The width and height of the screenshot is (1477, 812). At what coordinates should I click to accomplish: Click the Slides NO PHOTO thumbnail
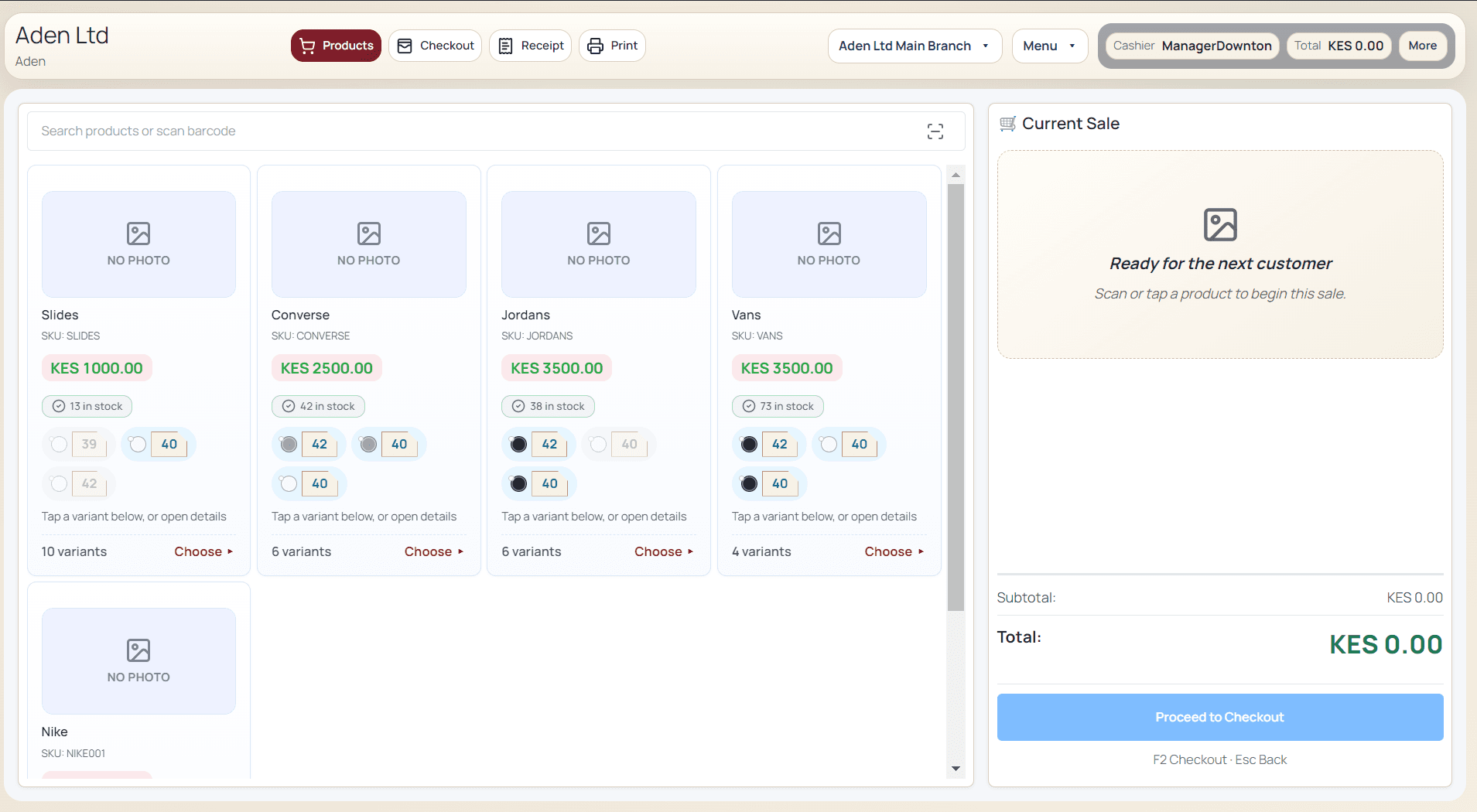click(138, 244)
